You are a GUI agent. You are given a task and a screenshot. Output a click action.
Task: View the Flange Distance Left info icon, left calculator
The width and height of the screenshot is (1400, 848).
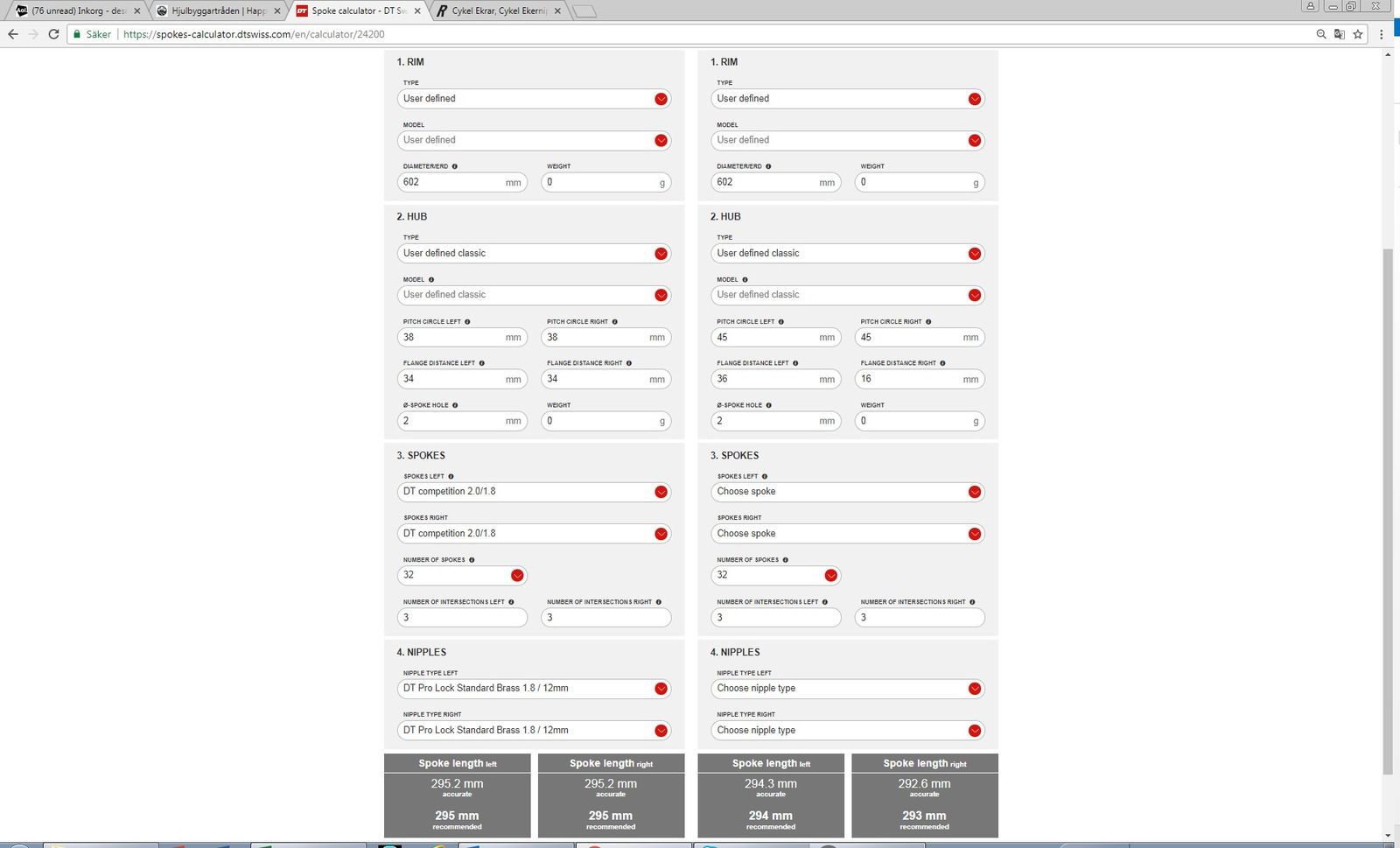click(x=481, y=363)
